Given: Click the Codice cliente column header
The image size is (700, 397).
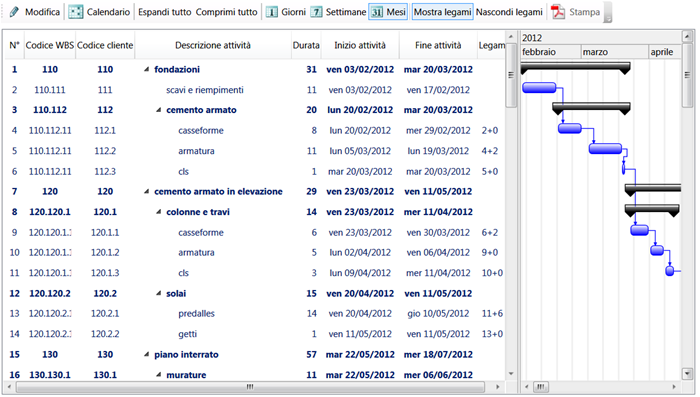Looking at the screenshot, I should pos(105,45).
